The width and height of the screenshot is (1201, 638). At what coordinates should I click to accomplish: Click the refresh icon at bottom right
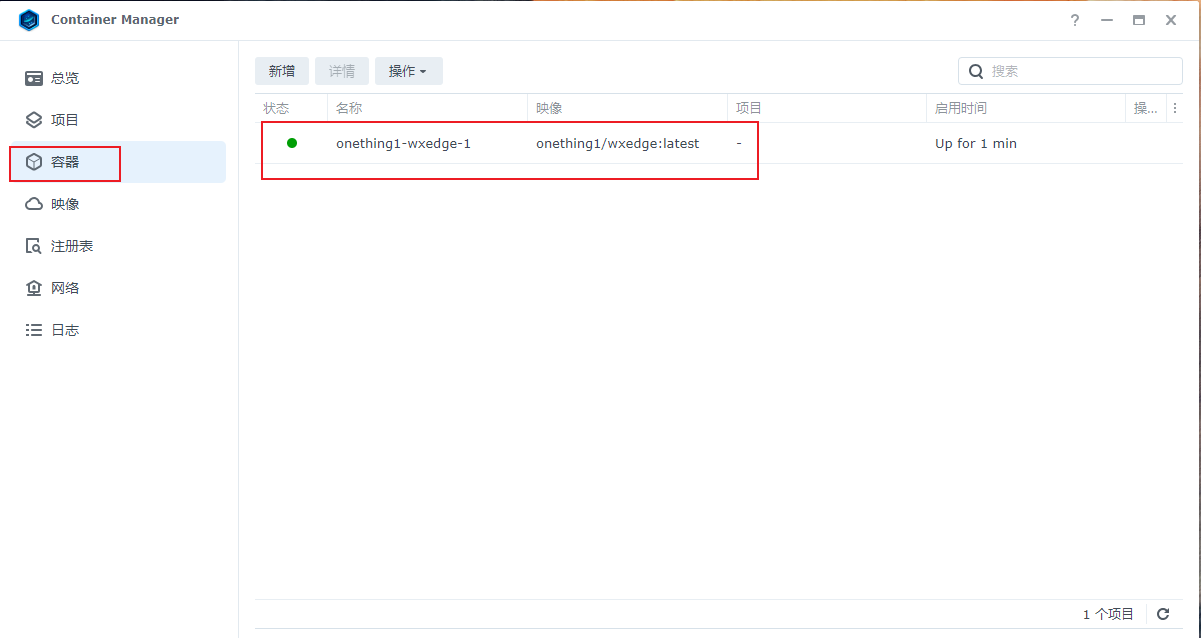1163,614
